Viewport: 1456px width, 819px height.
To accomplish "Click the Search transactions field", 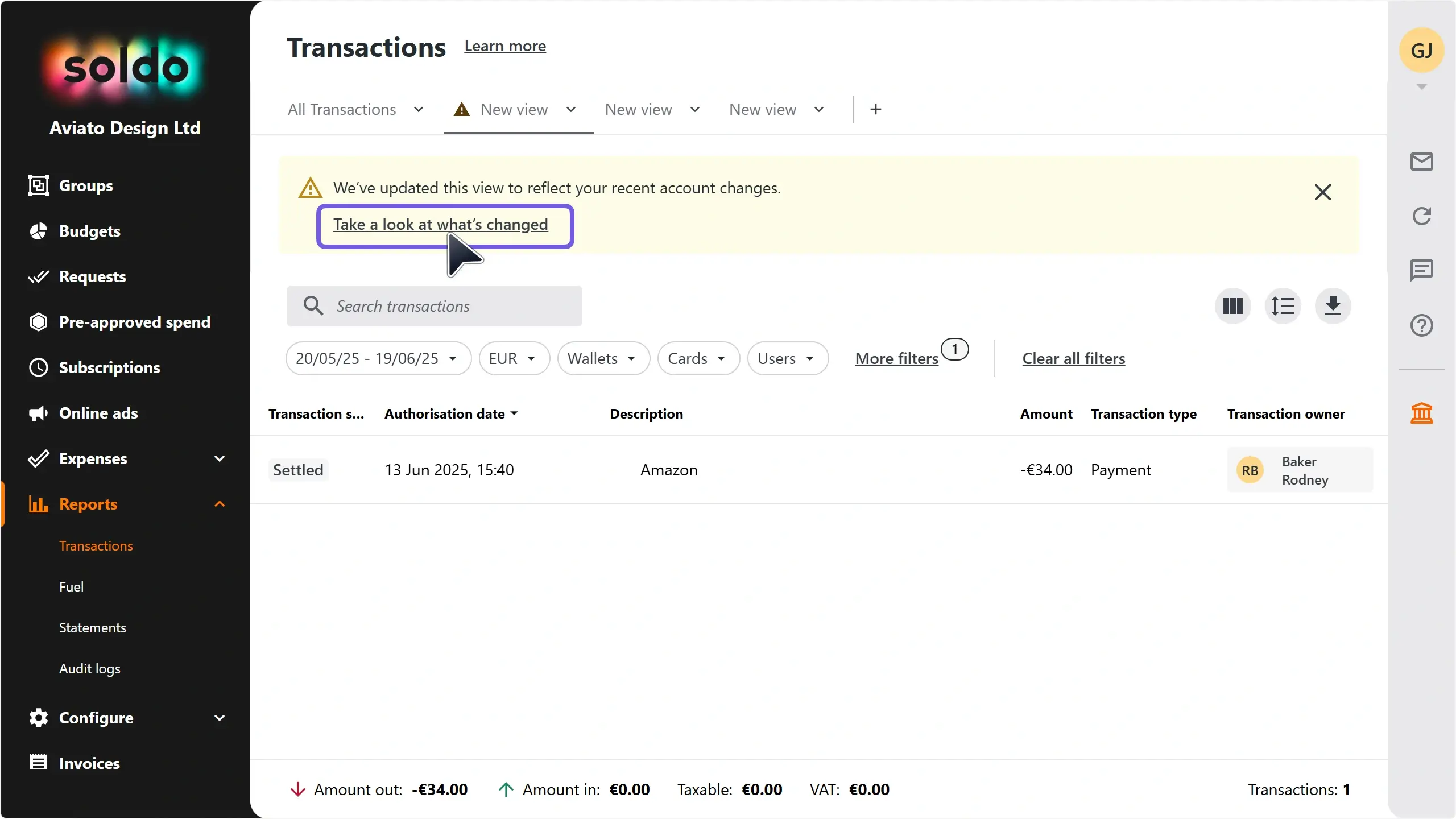I will click(x=435, y=306).
